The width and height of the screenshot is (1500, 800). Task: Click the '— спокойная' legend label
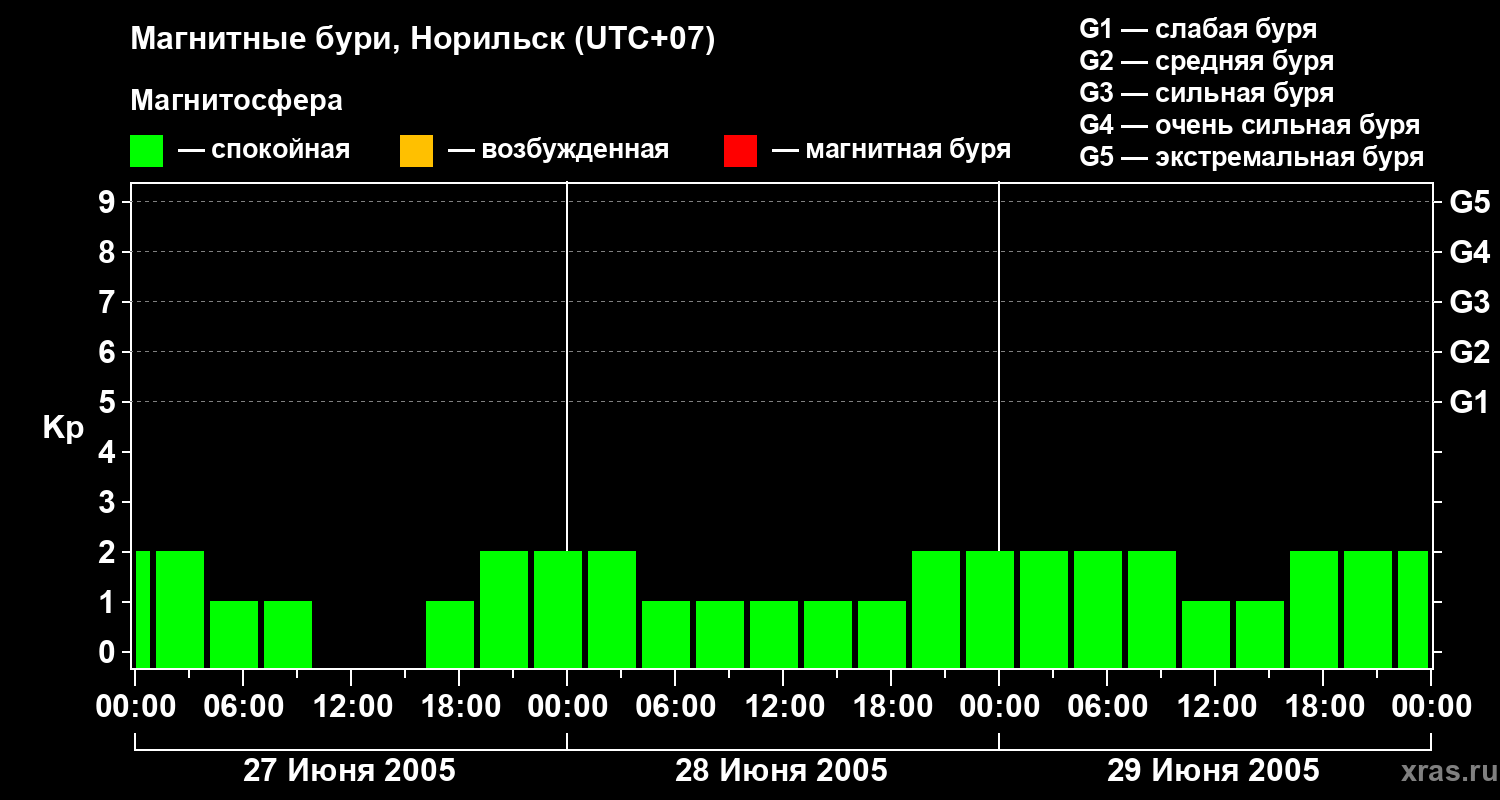pyautogui.click(x=264, y=150)
